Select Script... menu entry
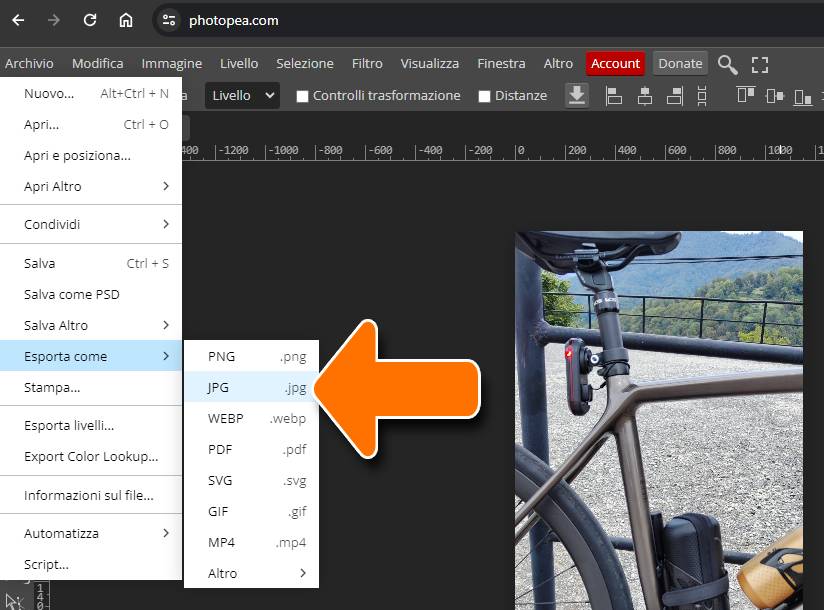The width and height of the screenshot is (824, 610). coord(91,564)
